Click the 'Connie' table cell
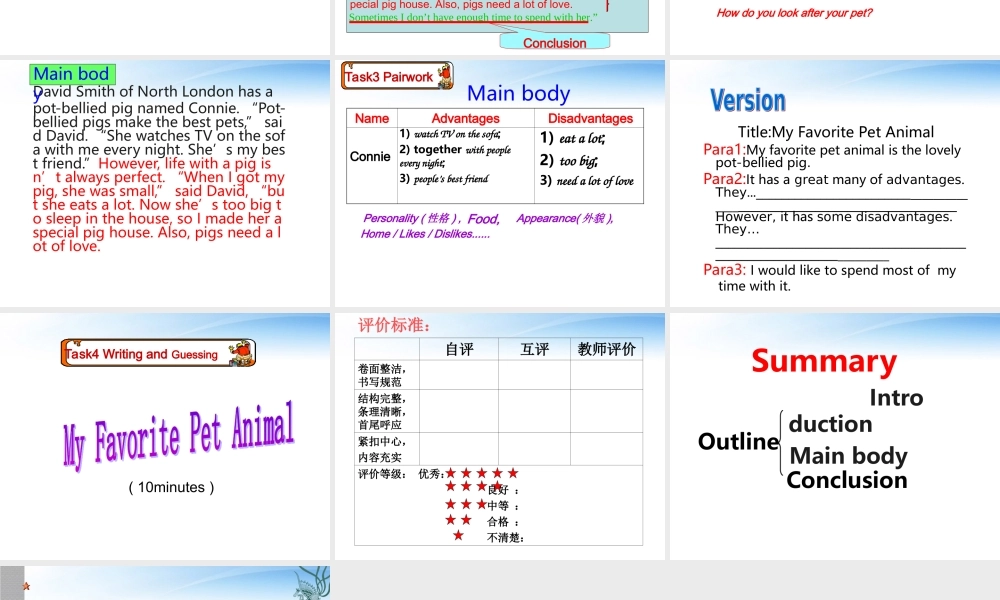The image size is (1000, 600). tap(370, 157)
